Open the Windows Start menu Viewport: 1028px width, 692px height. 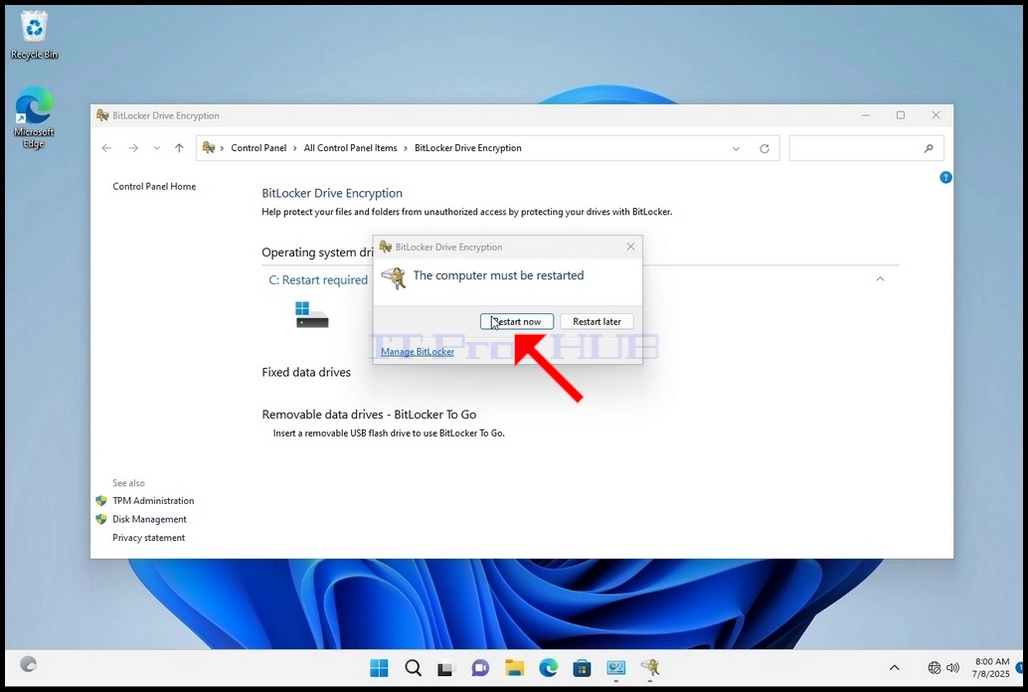coord(379,668)
